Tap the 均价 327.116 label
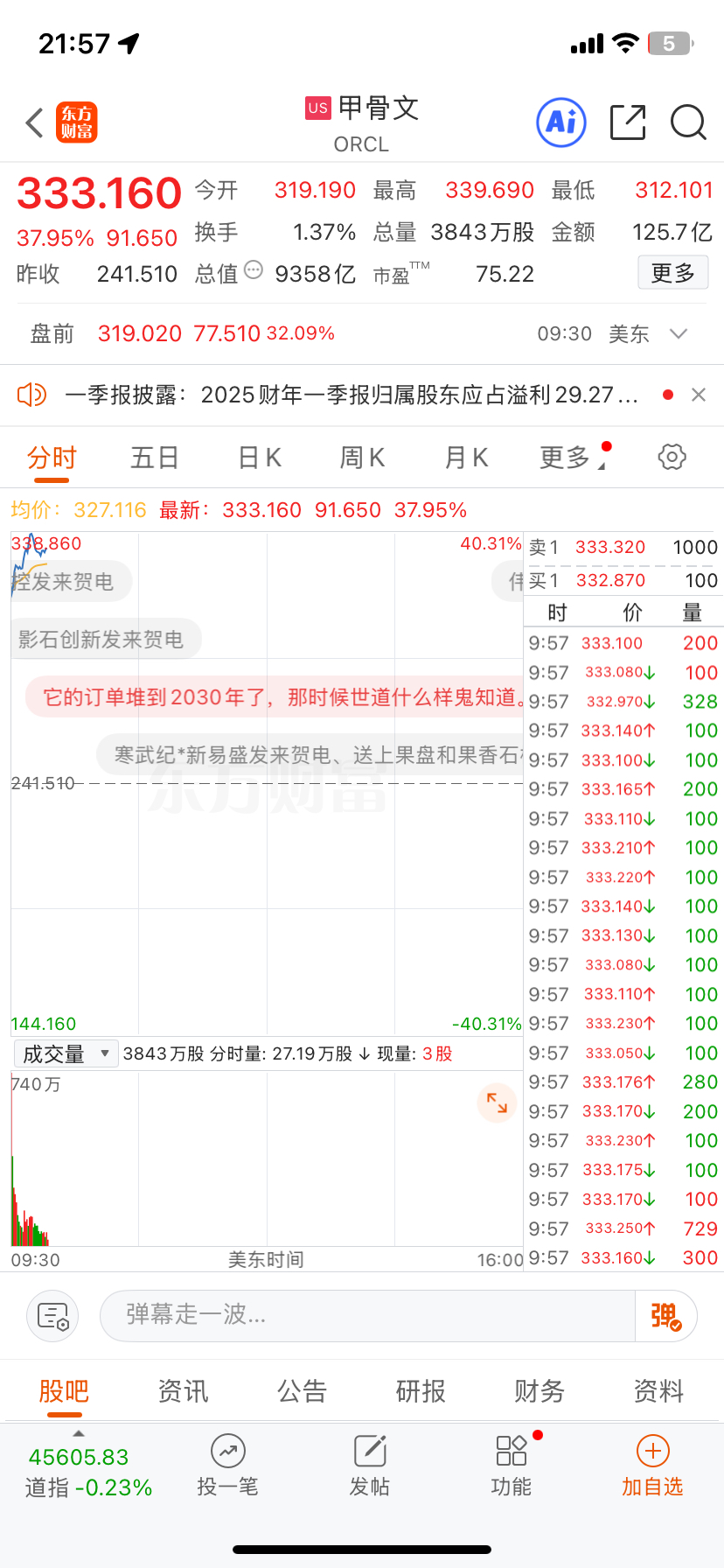The width and height of the screenshot is (724, 1568). click(79, 510)
